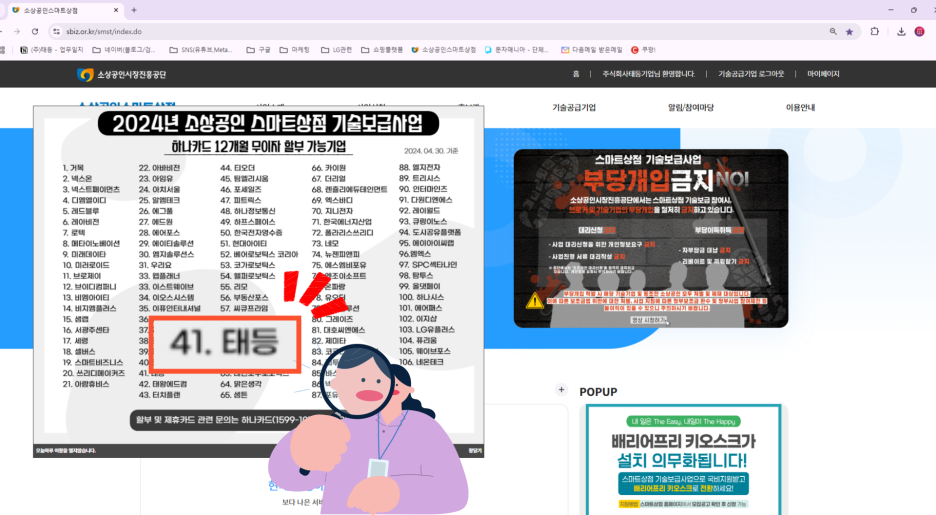Open the 배리어프리 키오스크 popup banner
Image resolution: width=936 pixels, height=515 pixels.
[x=683, y=460]
